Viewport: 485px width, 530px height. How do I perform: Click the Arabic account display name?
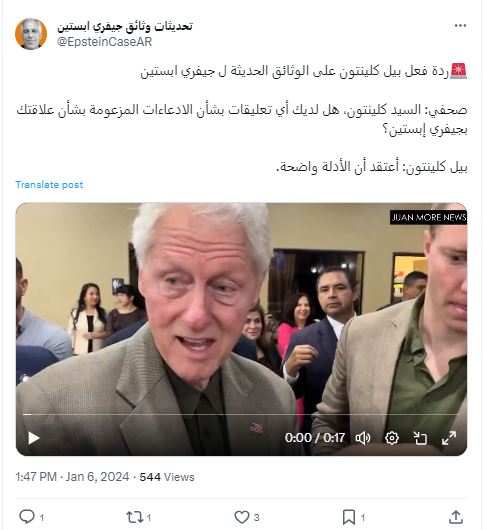(125, 26)
